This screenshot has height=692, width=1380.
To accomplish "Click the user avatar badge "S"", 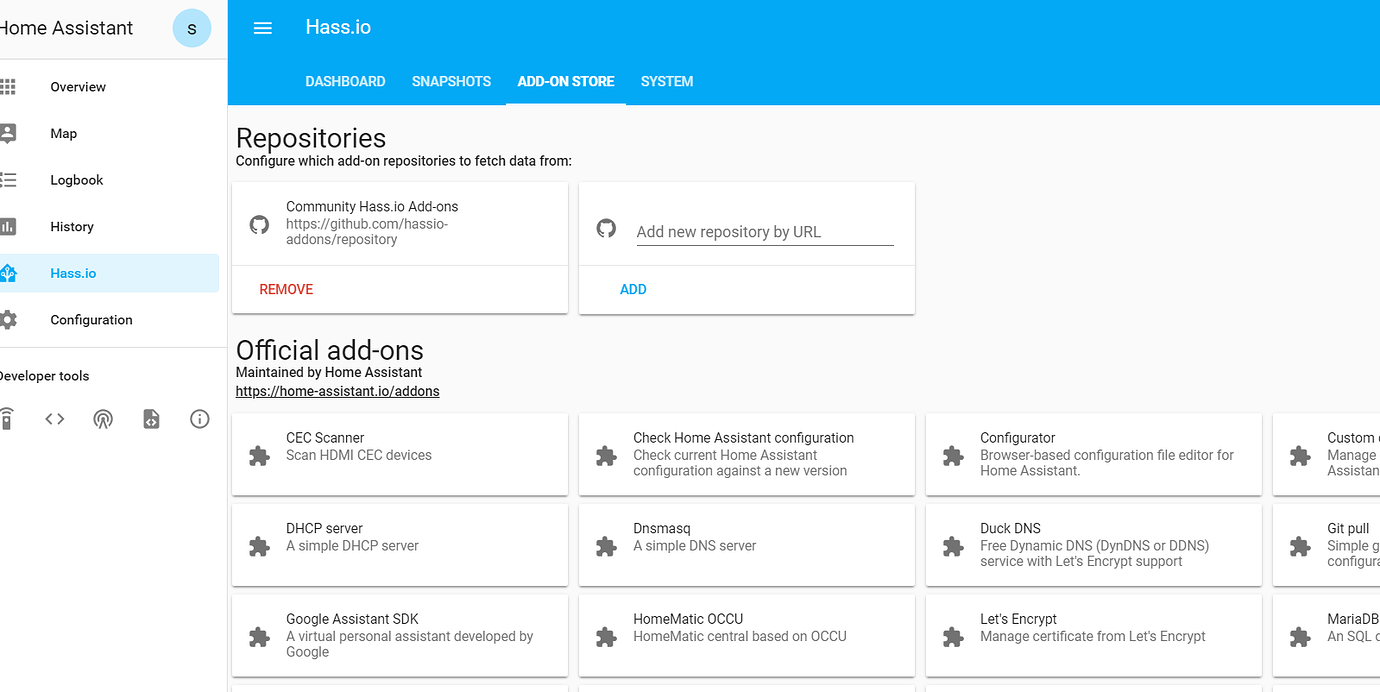I will (192, 29).
